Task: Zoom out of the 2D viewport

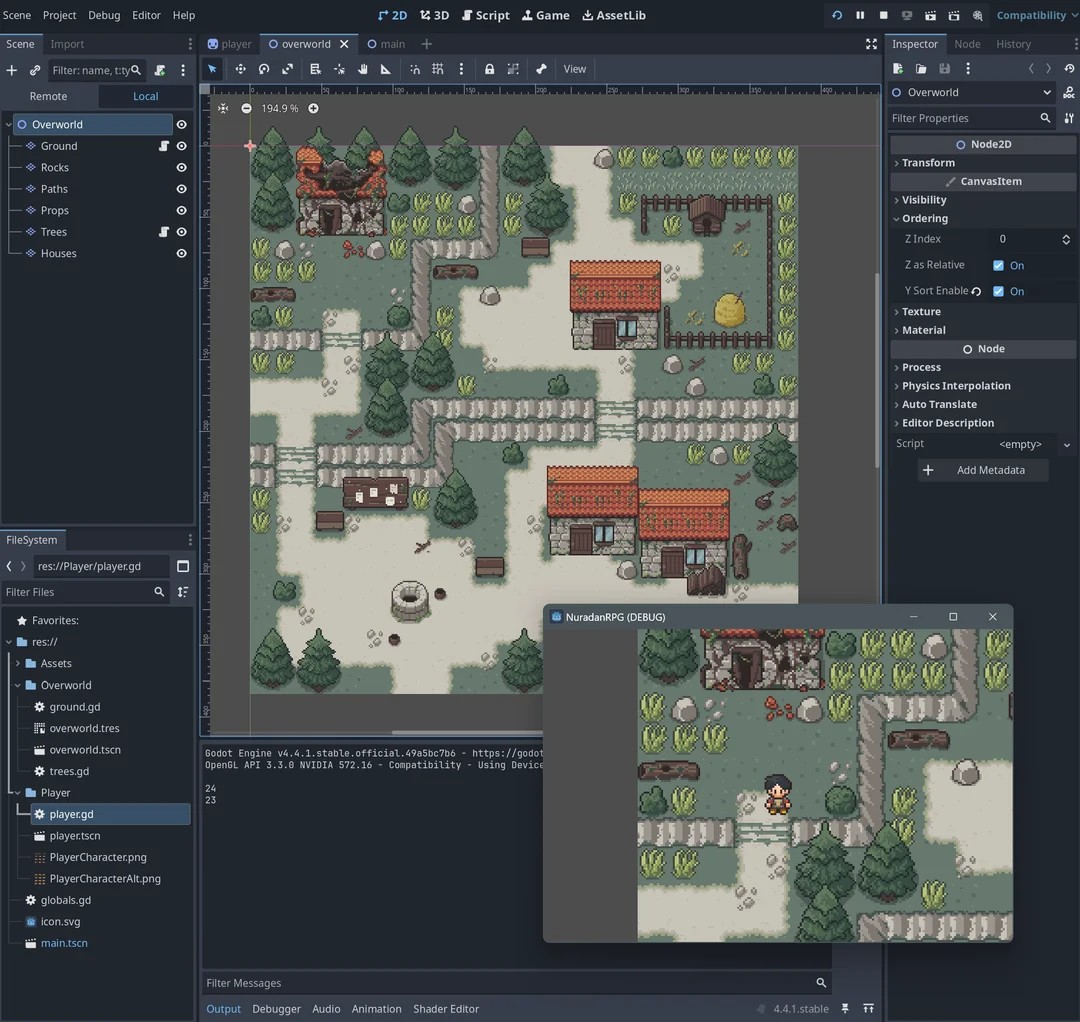Action: (x=247, y=108)
